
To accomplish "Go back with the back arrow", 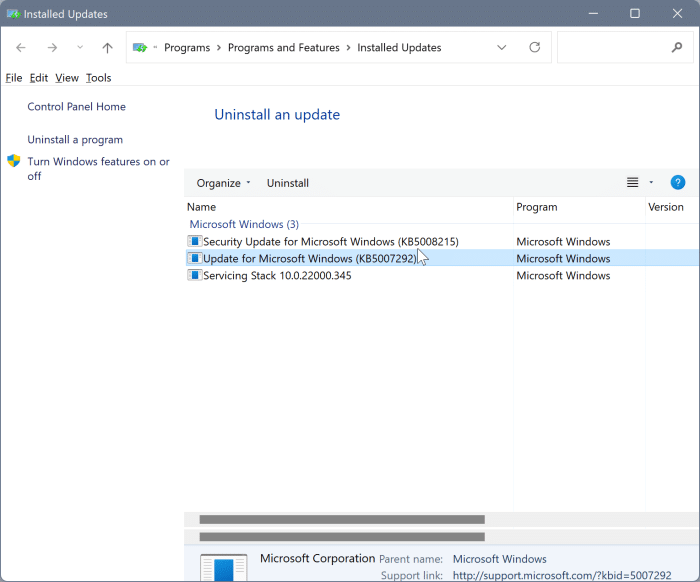I will click(x=21, y=47).
